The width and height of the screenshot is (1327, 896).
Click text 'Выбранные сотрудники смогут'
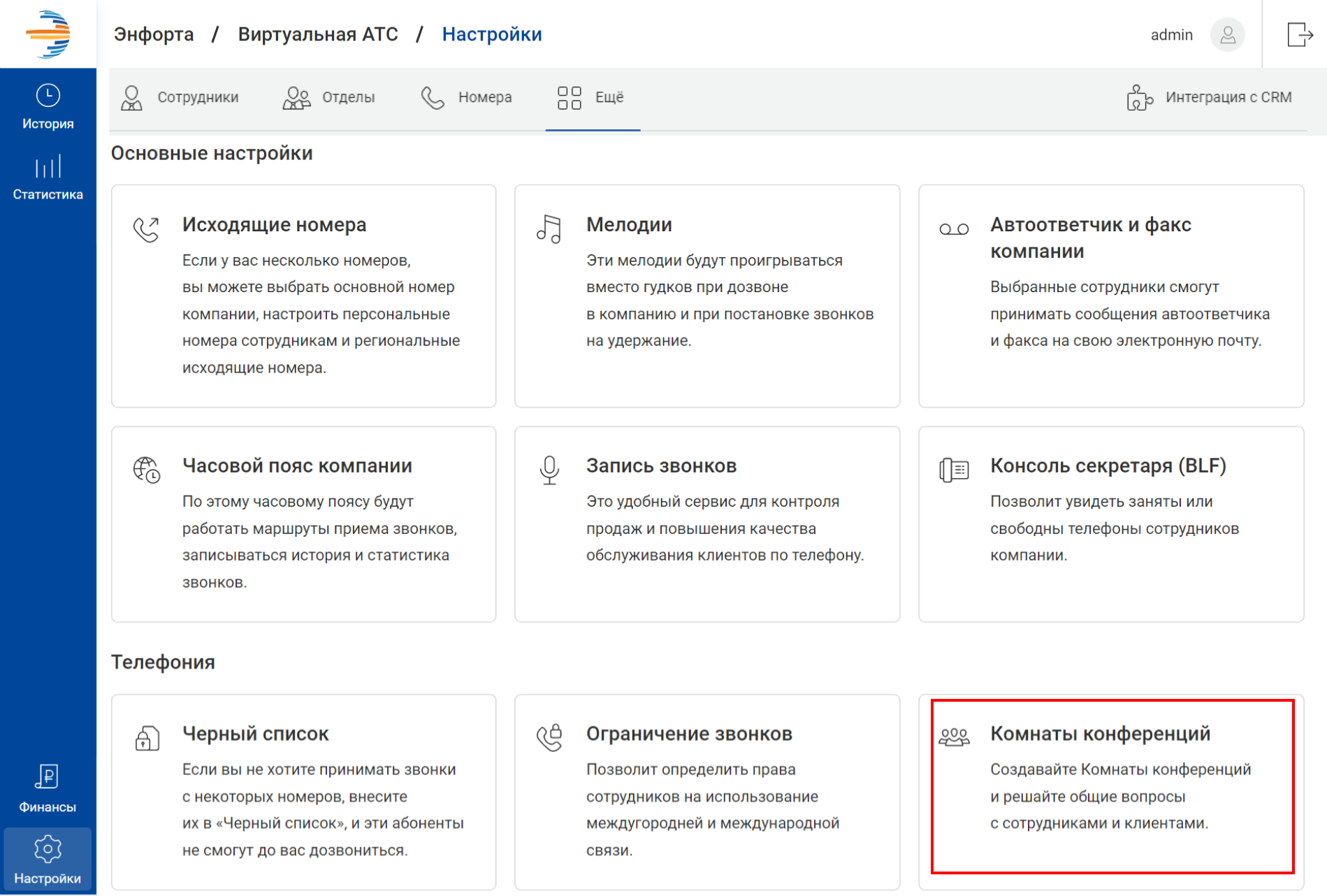(1104, 287)
